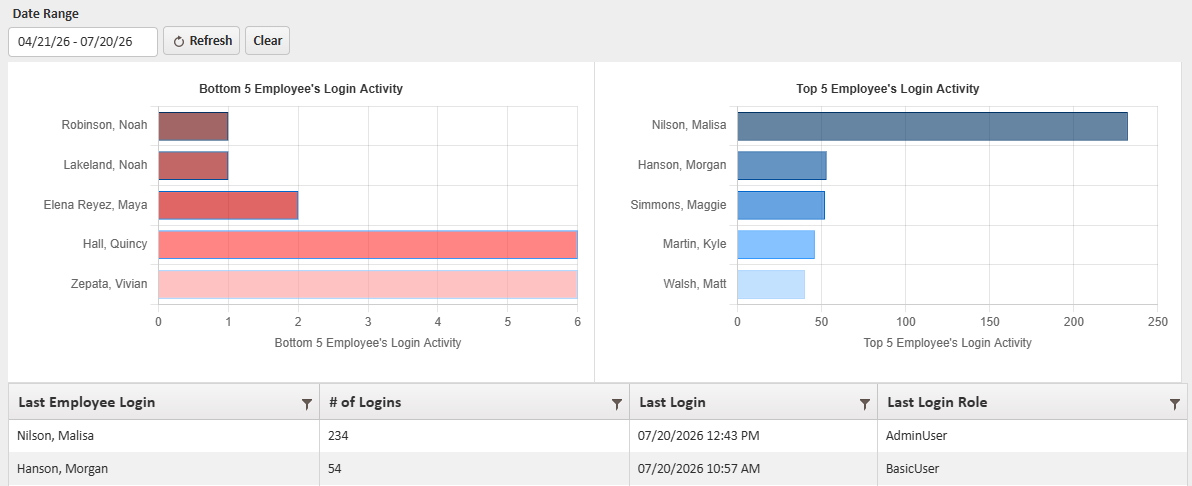Click the Walsh, Matt light blue bar
This screenshot has width=1192, height=486.
771,284
